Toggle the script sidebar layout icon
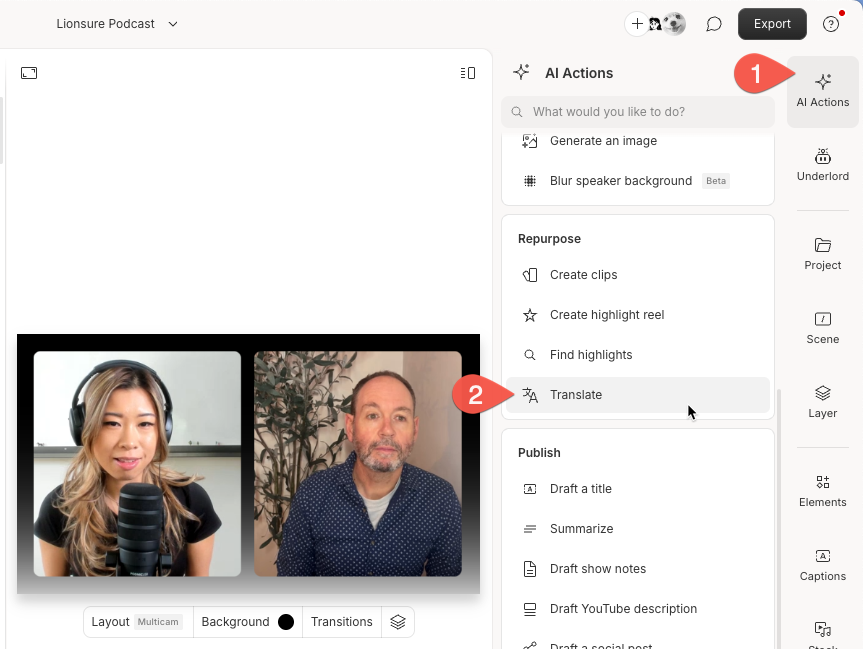 [468, 73]
